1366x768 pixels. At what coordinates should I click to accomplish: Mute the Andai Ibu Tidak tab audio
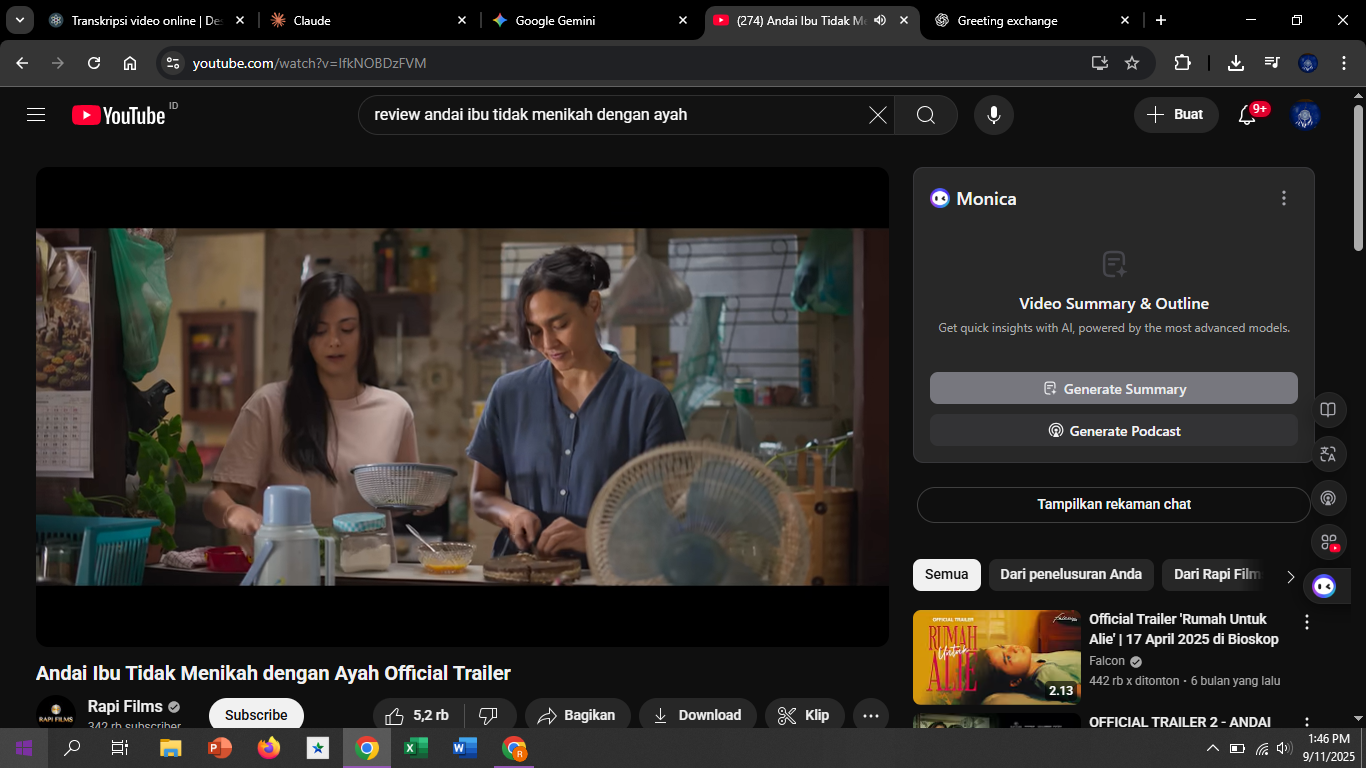(880, 20)
